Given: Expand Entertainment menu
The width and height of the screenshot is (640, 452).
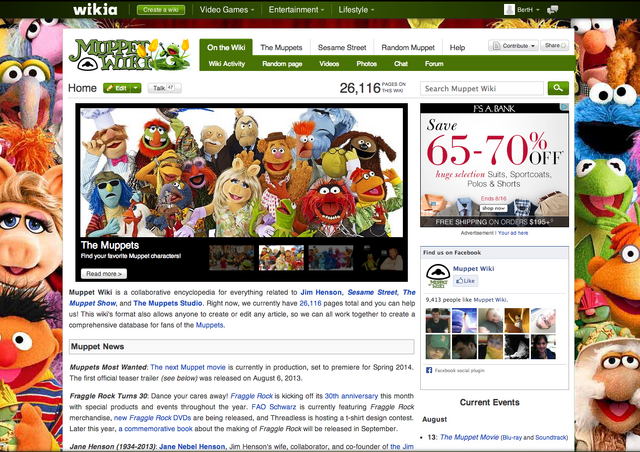Looking at the screenshot, I should (x=296, y=9).
